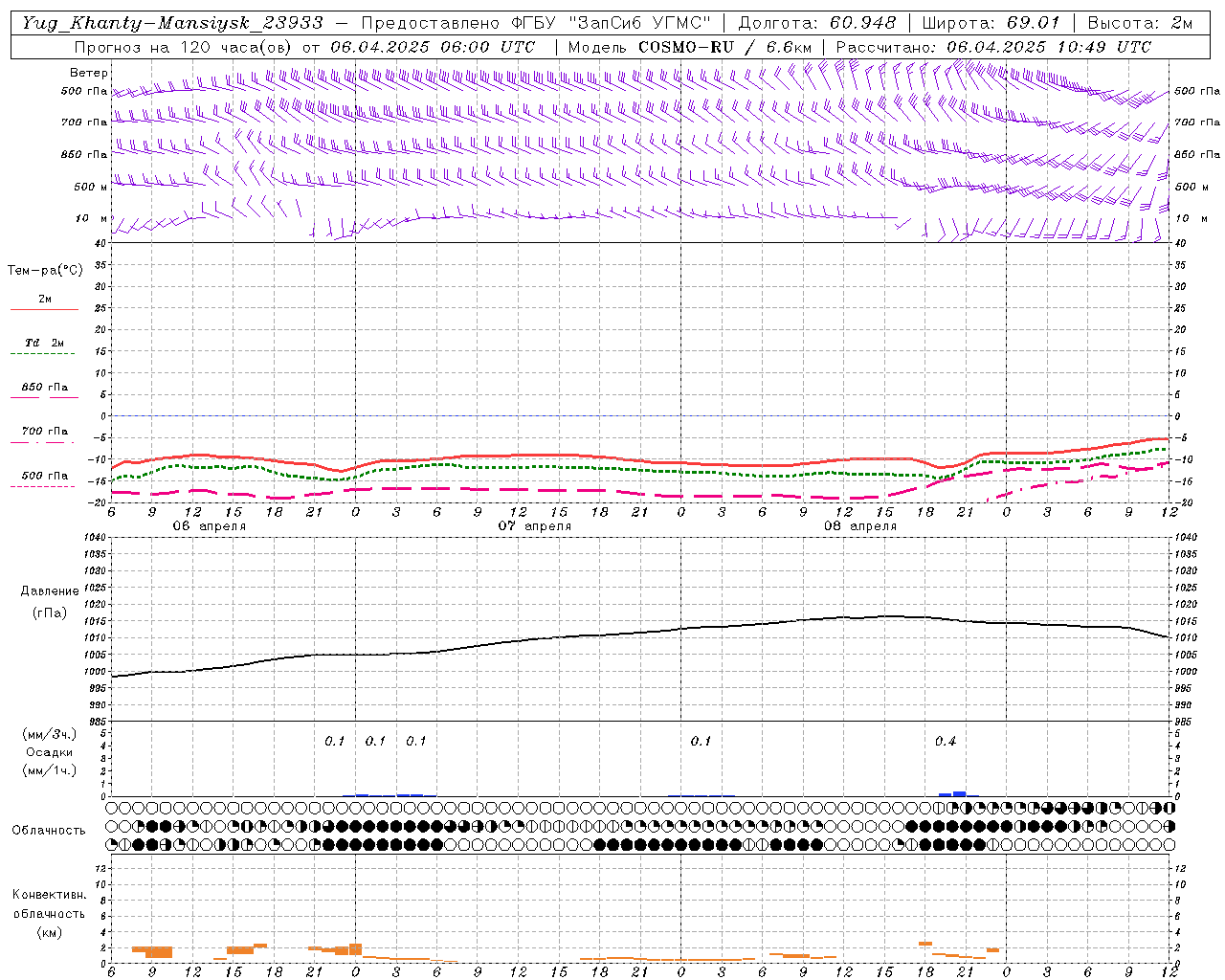This screenshot has height=980, width=1225.
Task: Click the blue zero-degree line in temperature chart
Action: pyautogui.click(x=641, y=415)
